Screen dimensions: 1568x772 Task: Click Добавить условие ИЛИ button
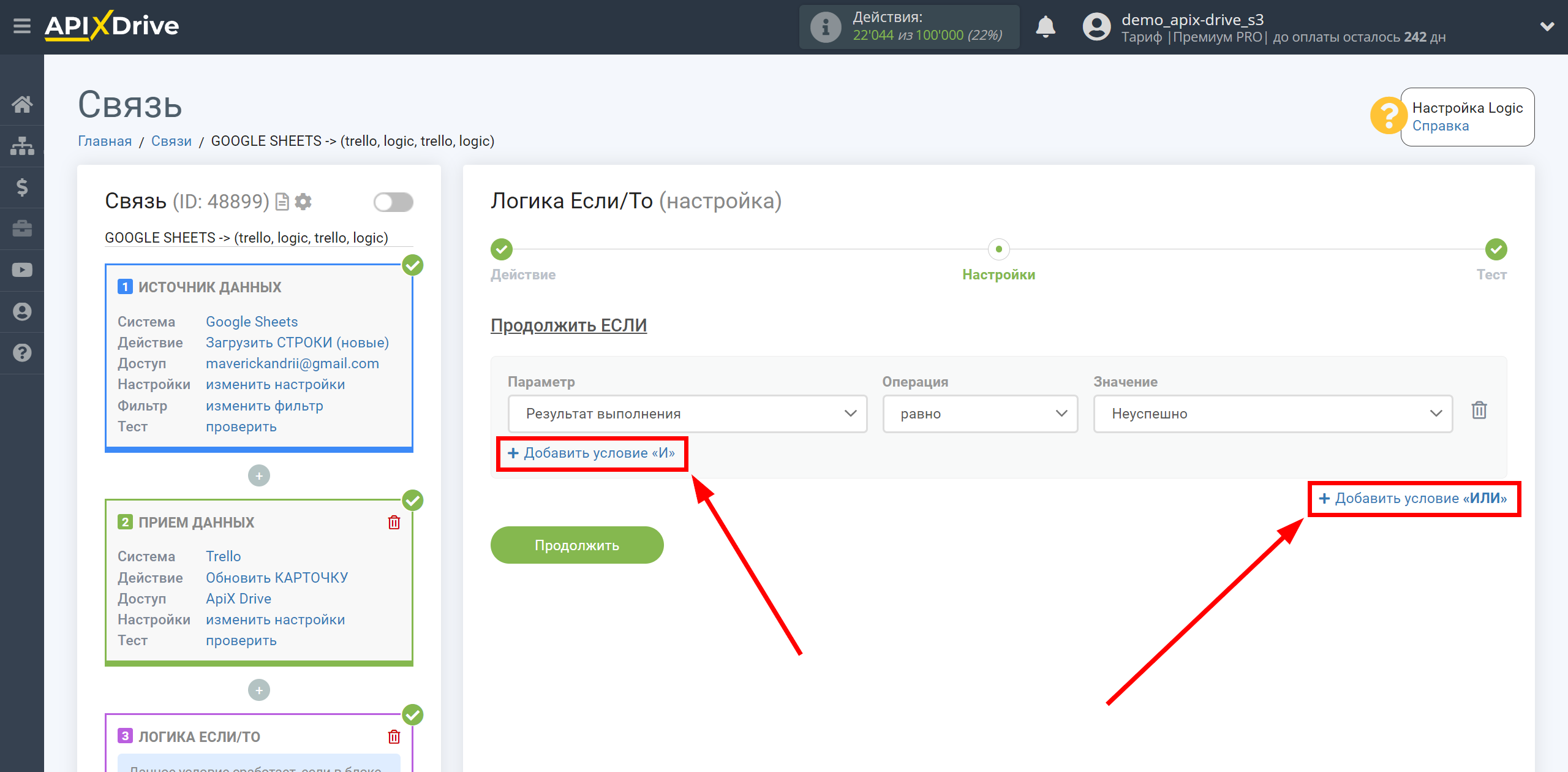(1414, 498)
